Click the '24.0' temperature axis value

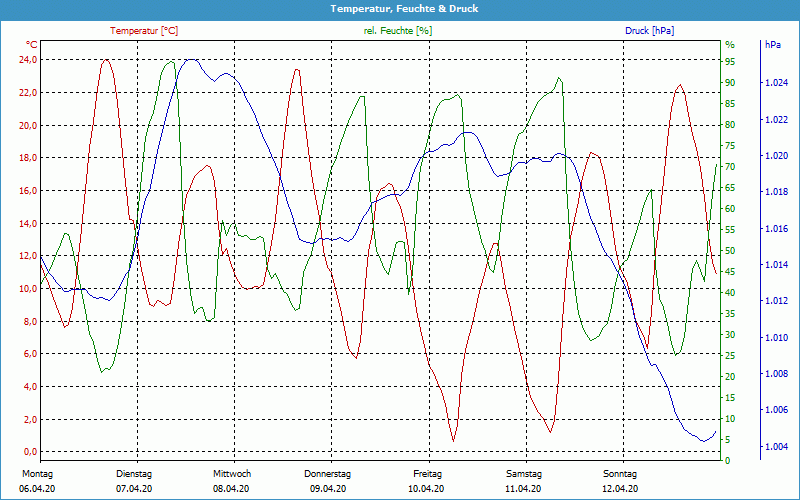point(28,60)
